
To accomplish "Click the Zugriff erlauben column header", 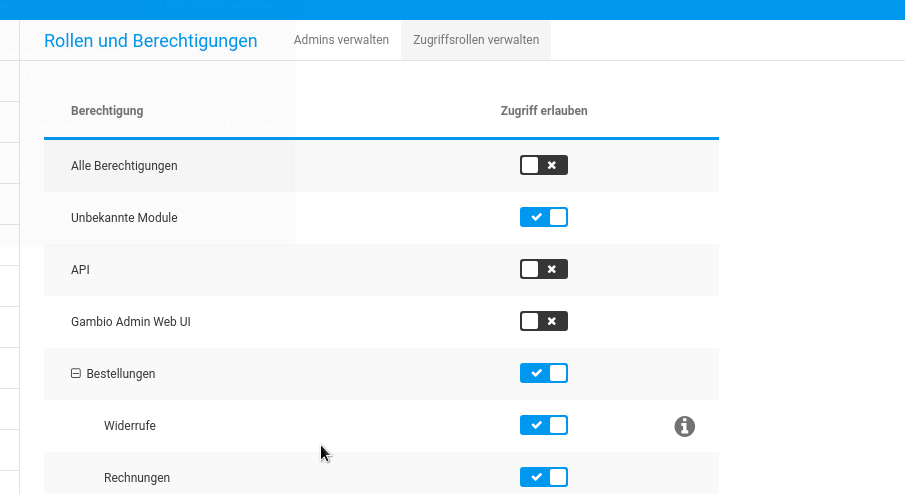I will (543, 111).
